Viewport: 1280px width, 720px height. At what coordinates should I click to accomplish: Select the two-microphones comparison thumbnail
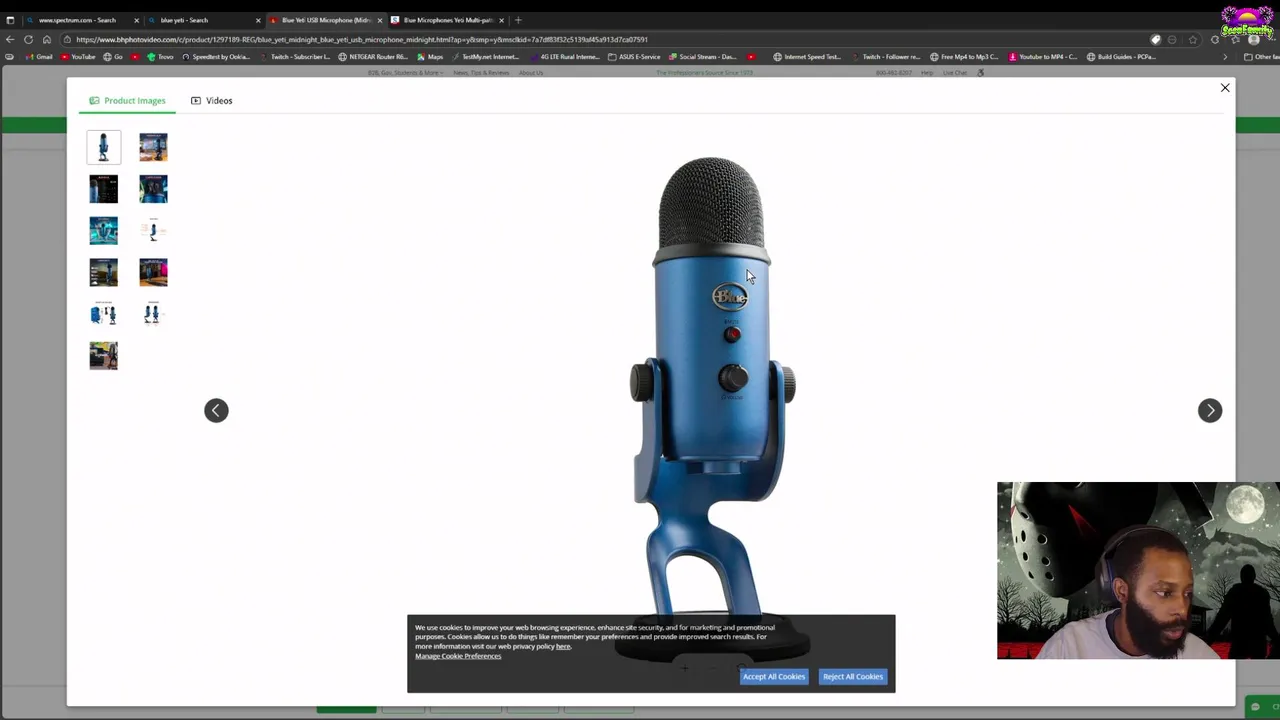pos(153,314)
